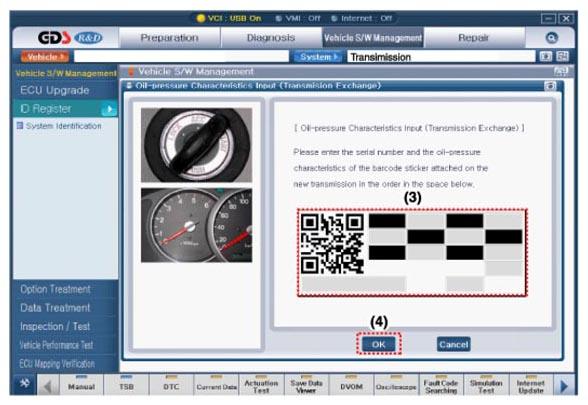Open the Repair tab

point(474,38)
